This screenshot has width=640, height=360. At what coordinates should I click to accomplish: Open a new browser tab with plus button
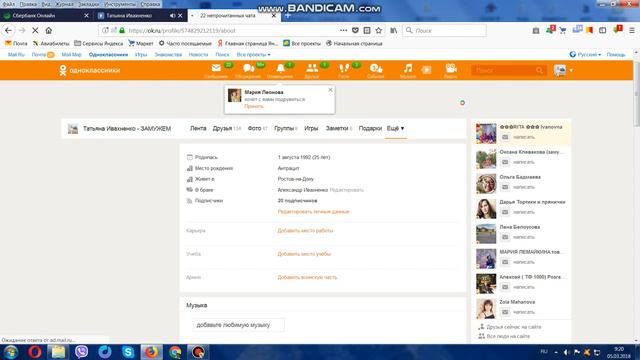click(288, 16)
